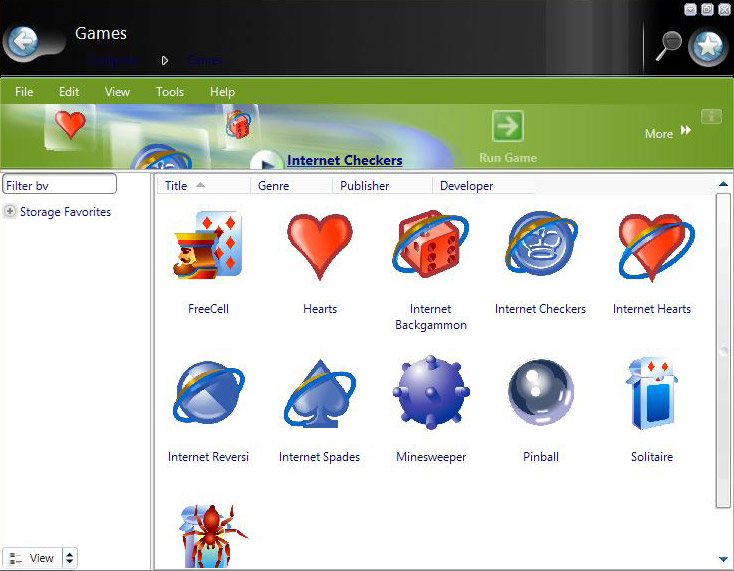The image size is (734, 571).
Task: Select the Internet Reversi icon
Action: (x=208, y=392)
